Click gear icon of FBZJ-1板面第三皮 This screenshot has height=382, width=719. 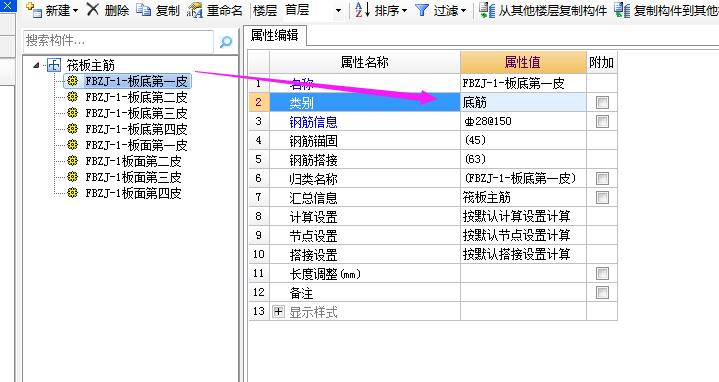click(72, 177)
